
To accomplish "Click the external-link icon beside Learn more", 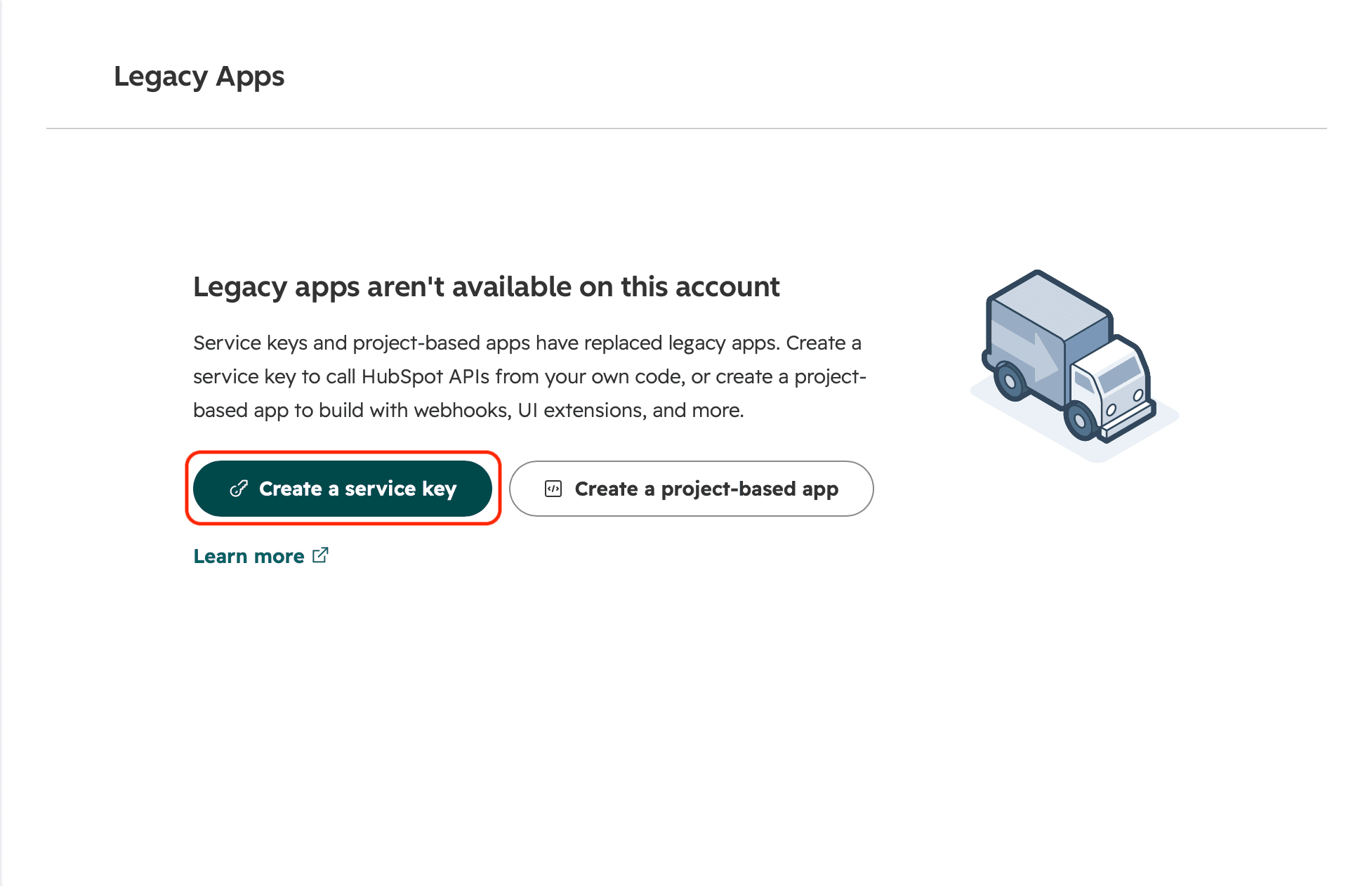I will tap(320, 555).
